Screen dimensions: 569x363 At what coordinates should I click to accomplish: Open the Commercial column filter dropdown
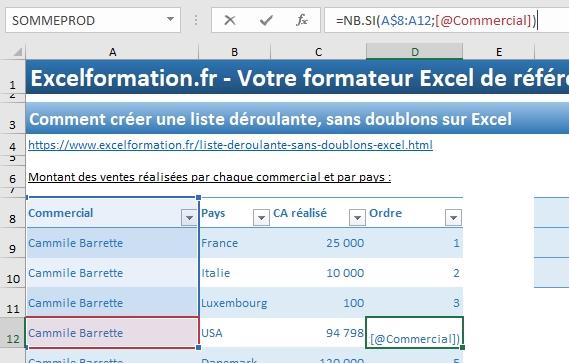189,218
